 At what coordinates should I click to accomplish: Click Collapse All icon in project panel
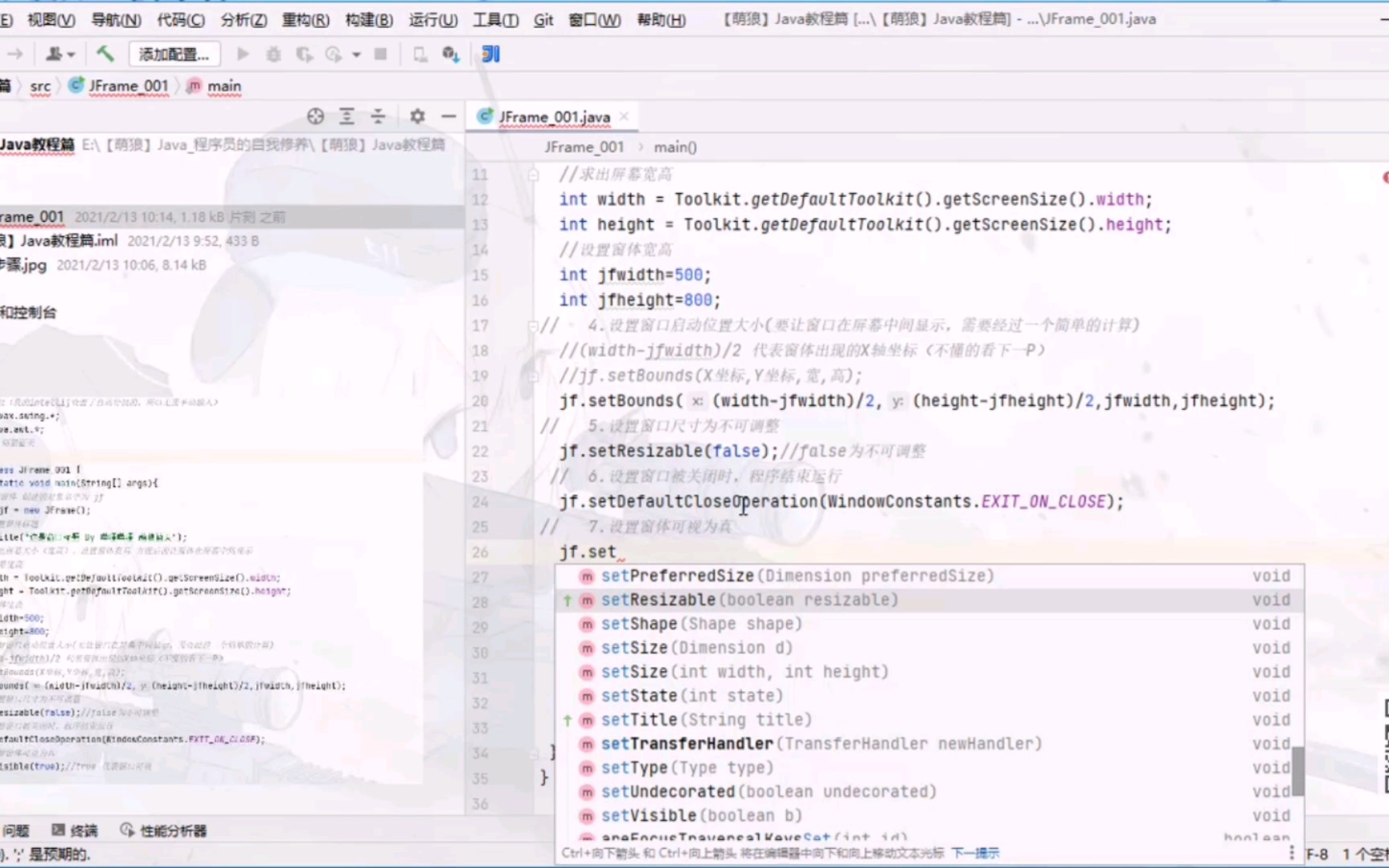pos(378,117)
